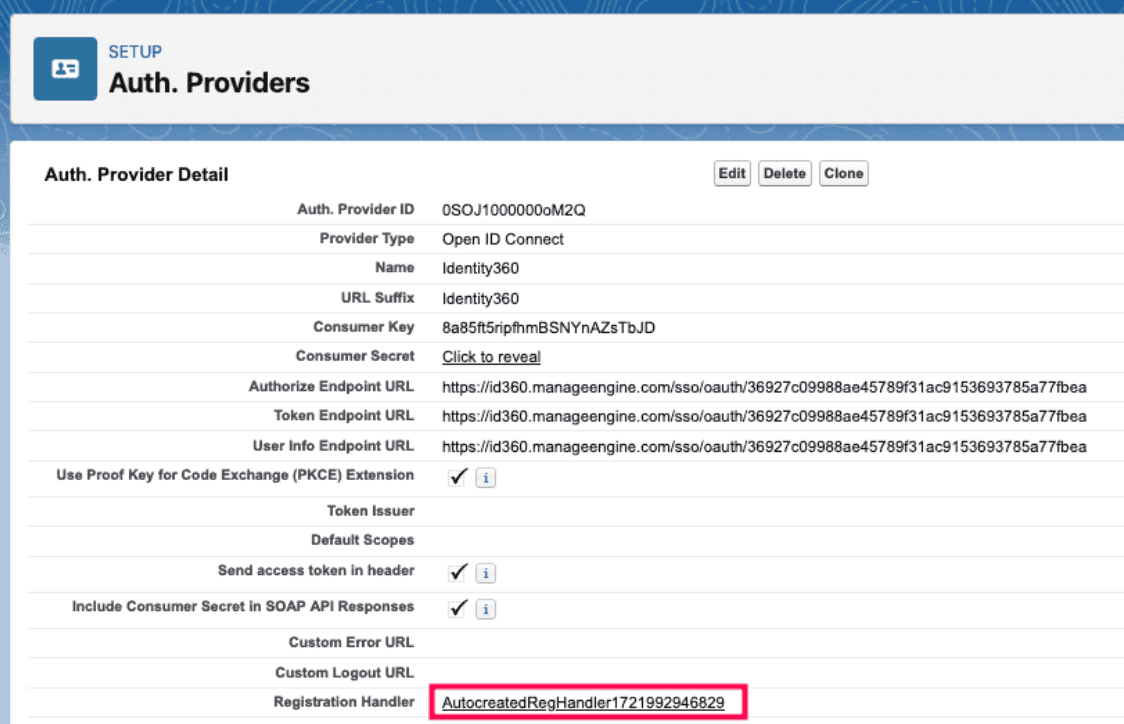The image size is (1124, 724).
Task: Reveal the Consumer Secret
Action: 490,356
